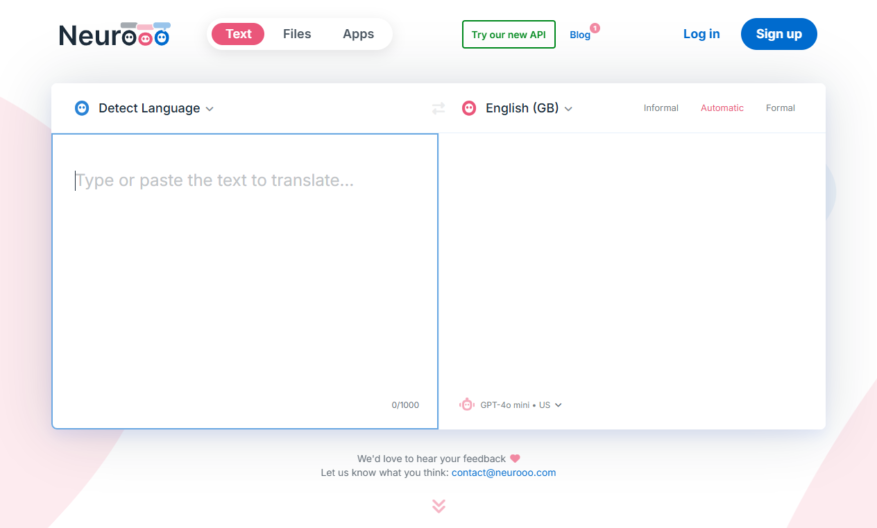Expand the GPT-4o mini • US model dropdown
The image size is (877, 528).
(521, 405)
